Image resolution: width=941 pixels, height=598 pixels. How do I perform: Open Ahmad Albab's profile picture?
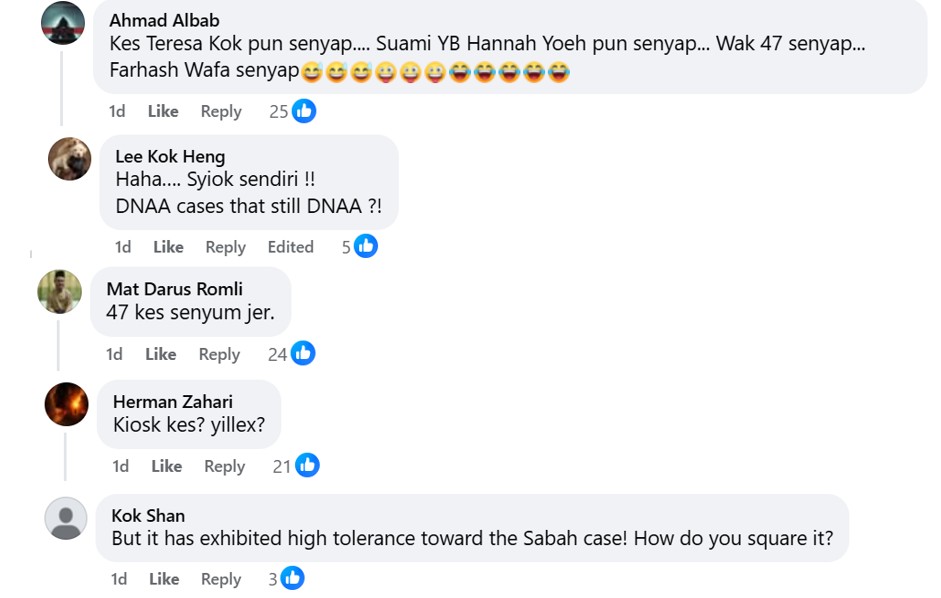tap(62, 23)
